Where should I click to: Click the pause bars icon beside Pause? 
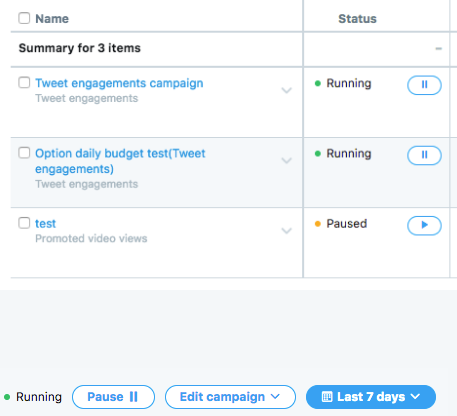click(133, 397)
